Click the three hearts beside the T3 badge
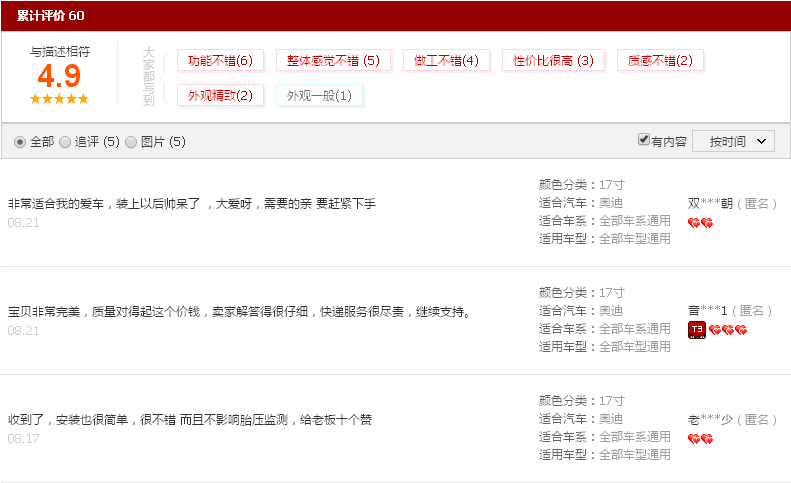Screen dimensions: 791x483 pyautogui.click(x=728, y=330)
